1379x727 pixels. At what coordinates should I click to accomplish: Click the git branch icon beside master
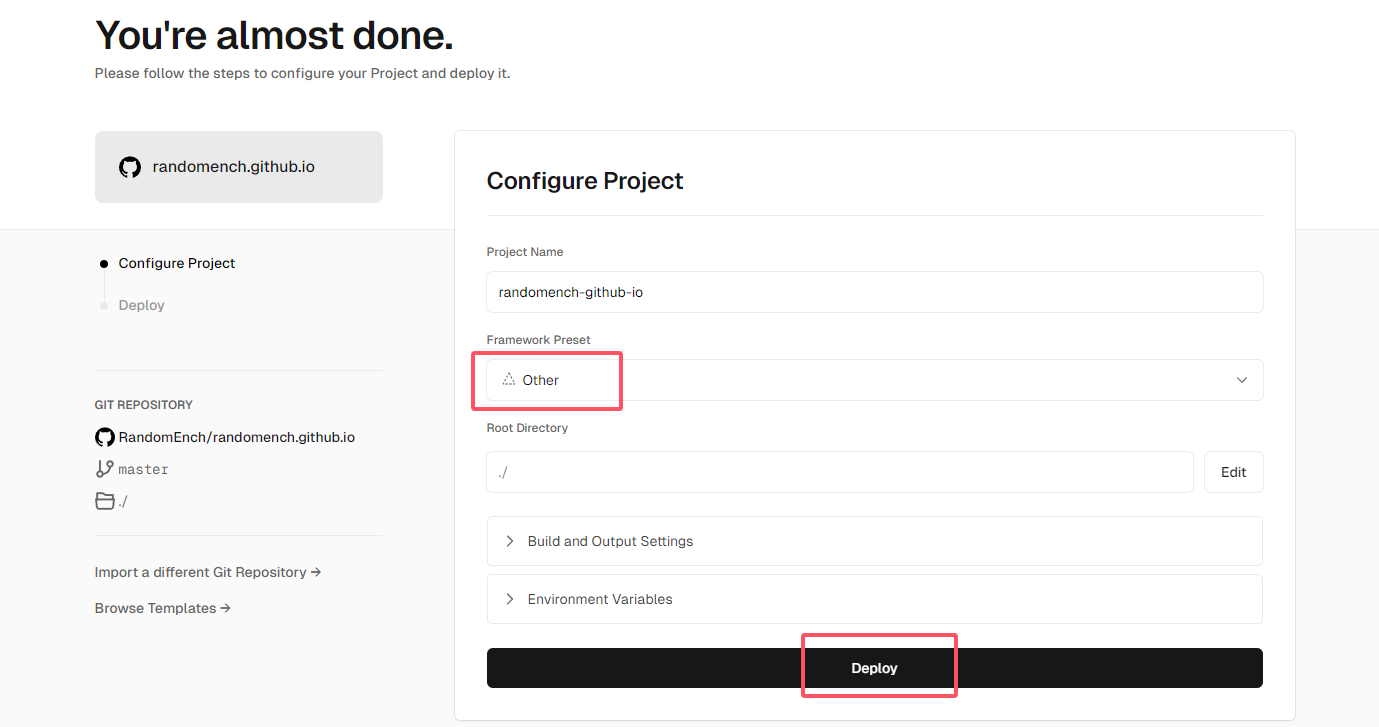104,469
